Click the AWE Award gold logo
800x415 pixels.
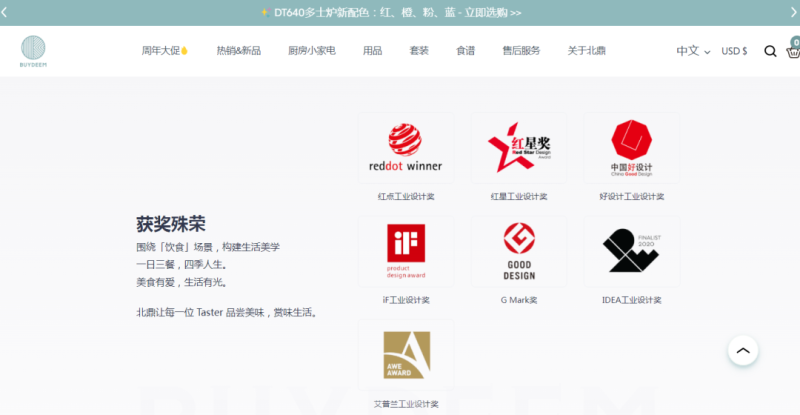click(x=405, y=355)
